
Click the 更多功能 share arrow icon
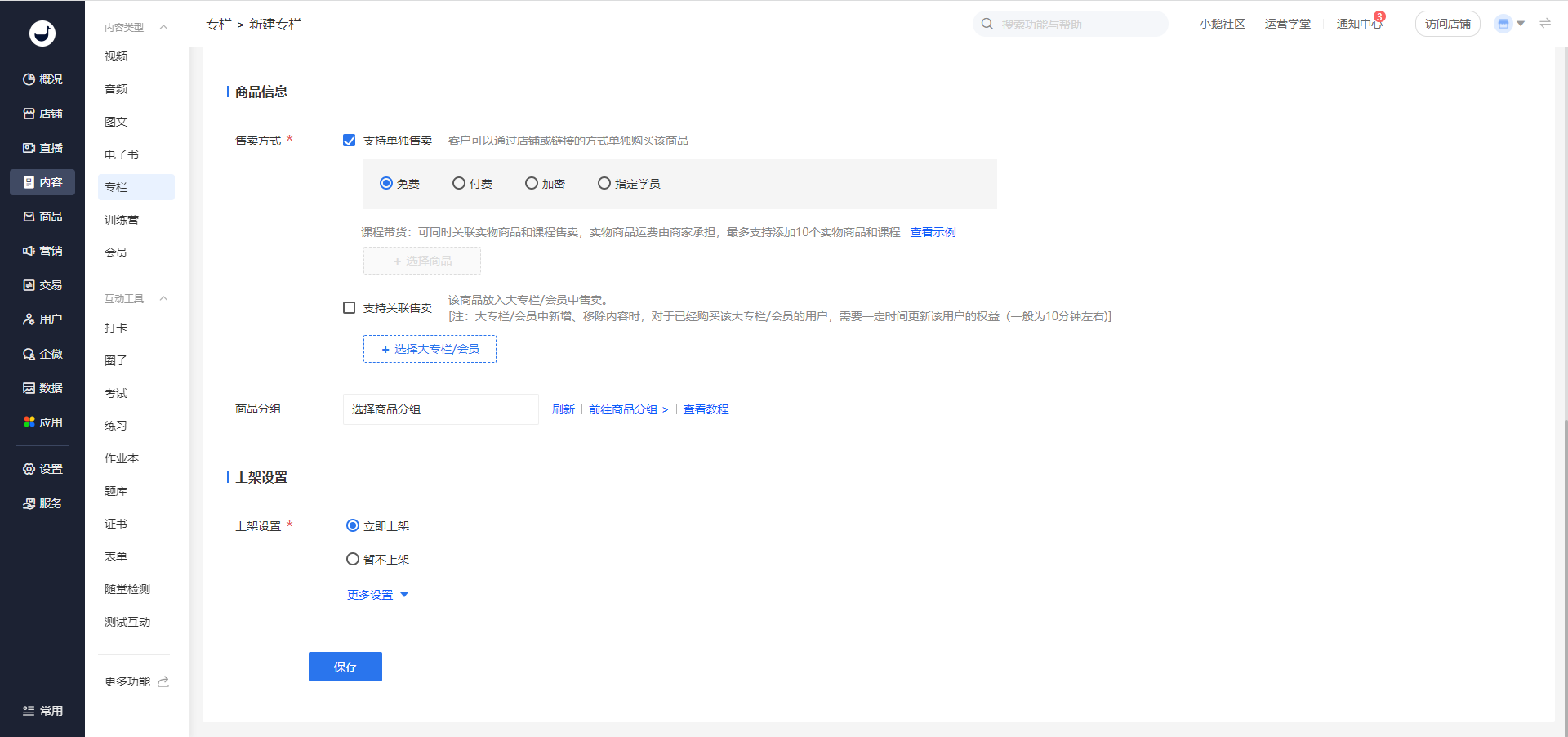163,681
